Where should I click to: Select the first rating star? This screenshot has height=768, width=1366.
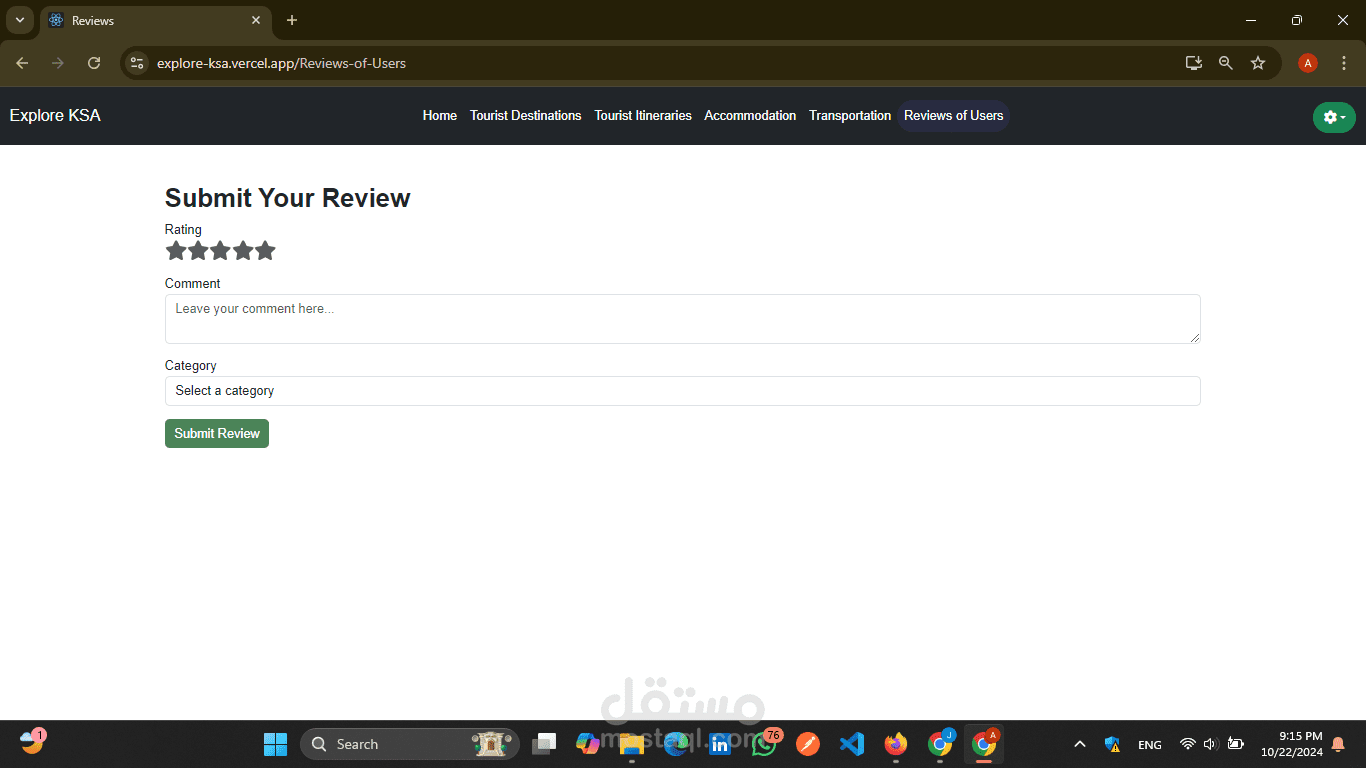pos(176,251)
